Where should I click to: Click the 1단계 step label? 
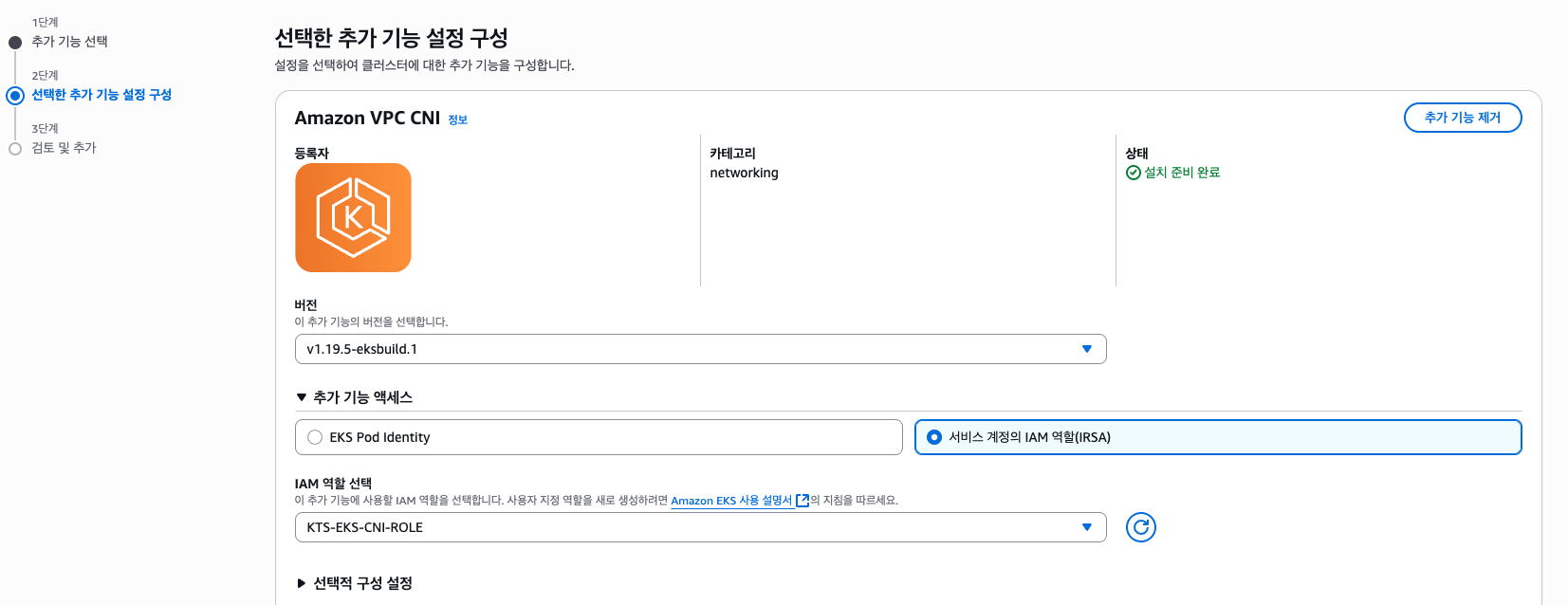point(45,22)
